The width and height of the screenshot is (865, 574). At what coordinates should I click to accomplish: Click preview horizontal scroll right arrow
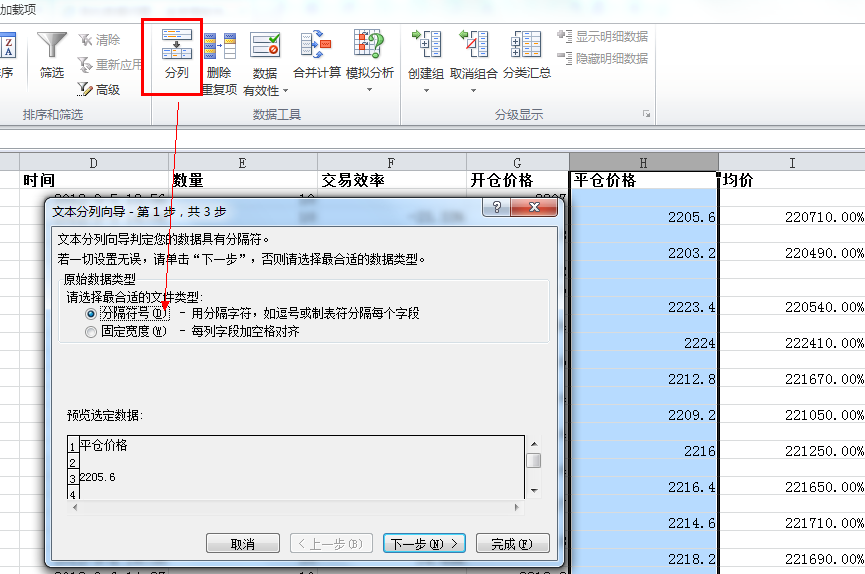(x=516, y=507)
